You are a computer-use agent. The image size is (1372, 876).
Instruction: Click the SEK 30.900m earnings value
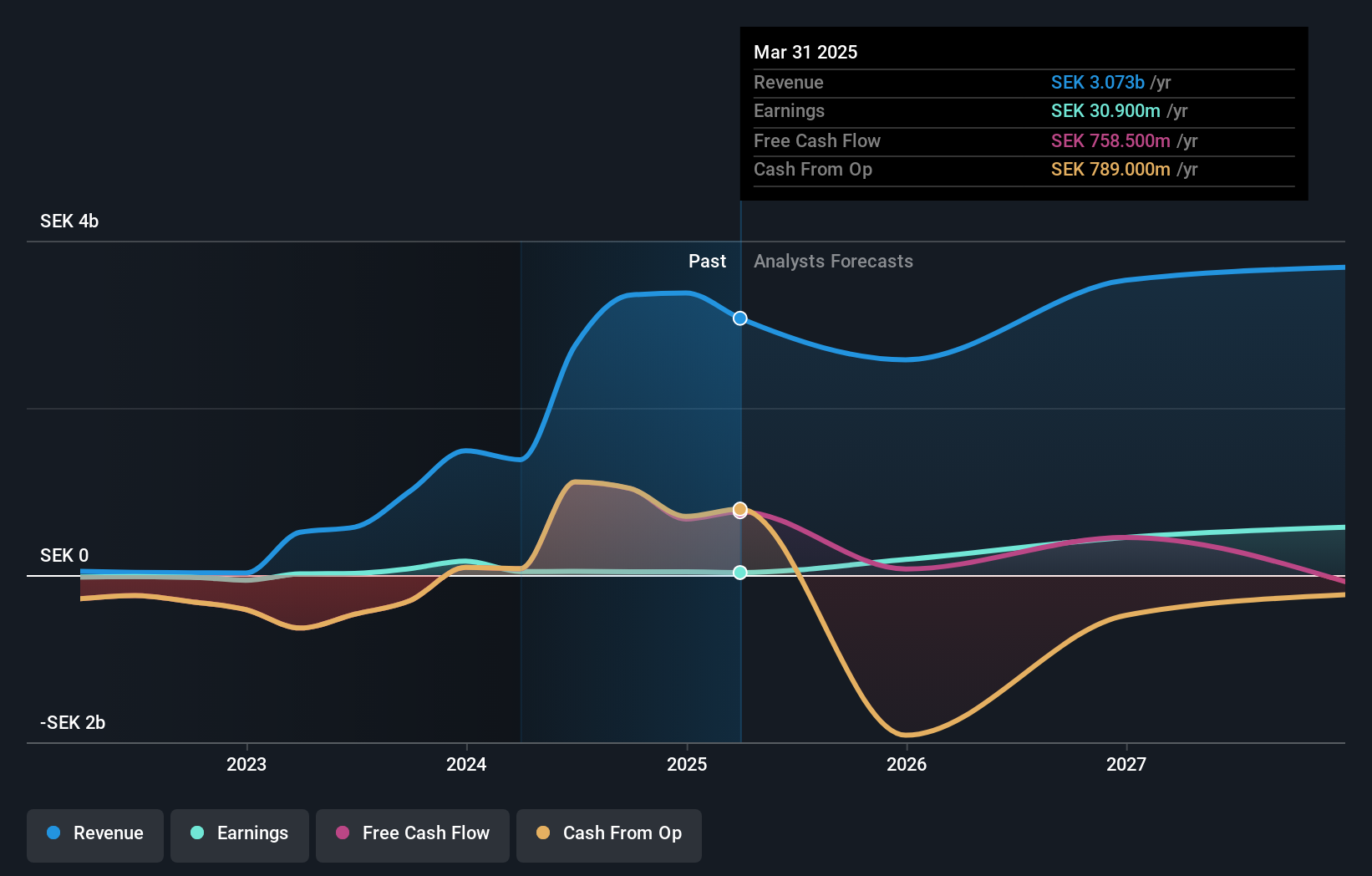(x=1105, y=111)
